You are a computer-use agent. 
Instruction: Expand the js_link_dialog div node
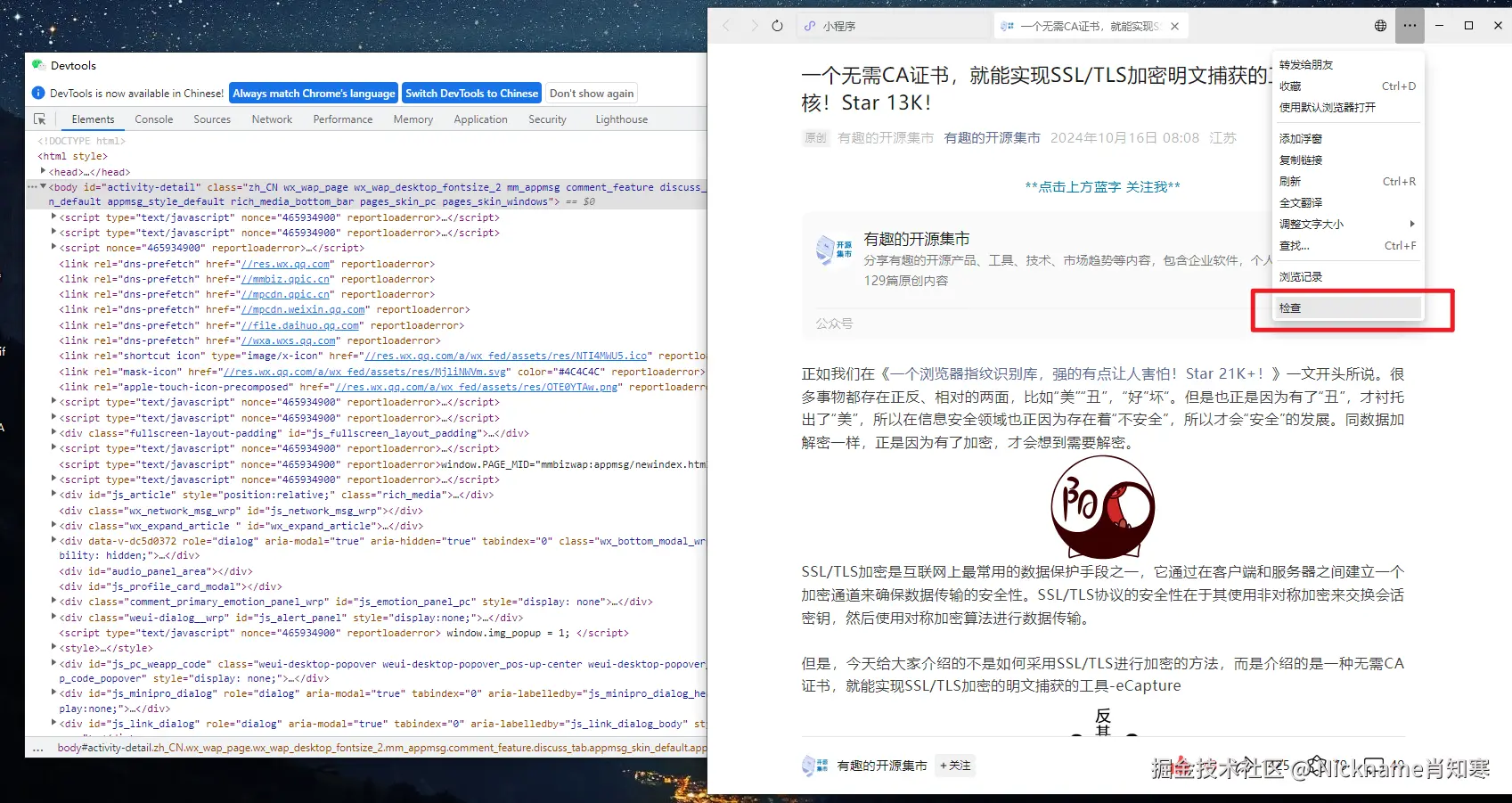(54, 724)
